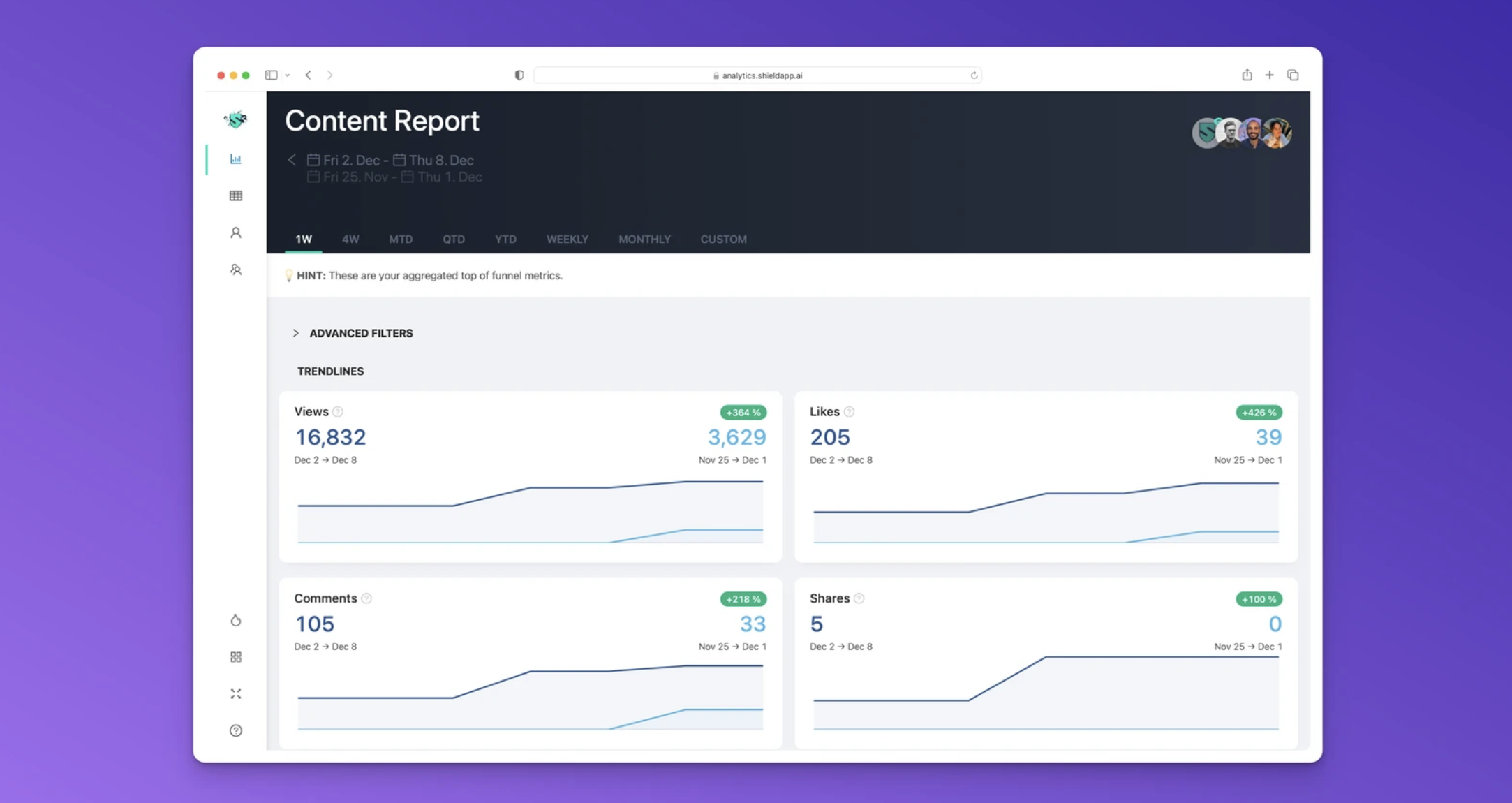Screen dimensions: 1512x803
Task: Click the privacy shield icon near address bar
Action: tap(519, 75)
